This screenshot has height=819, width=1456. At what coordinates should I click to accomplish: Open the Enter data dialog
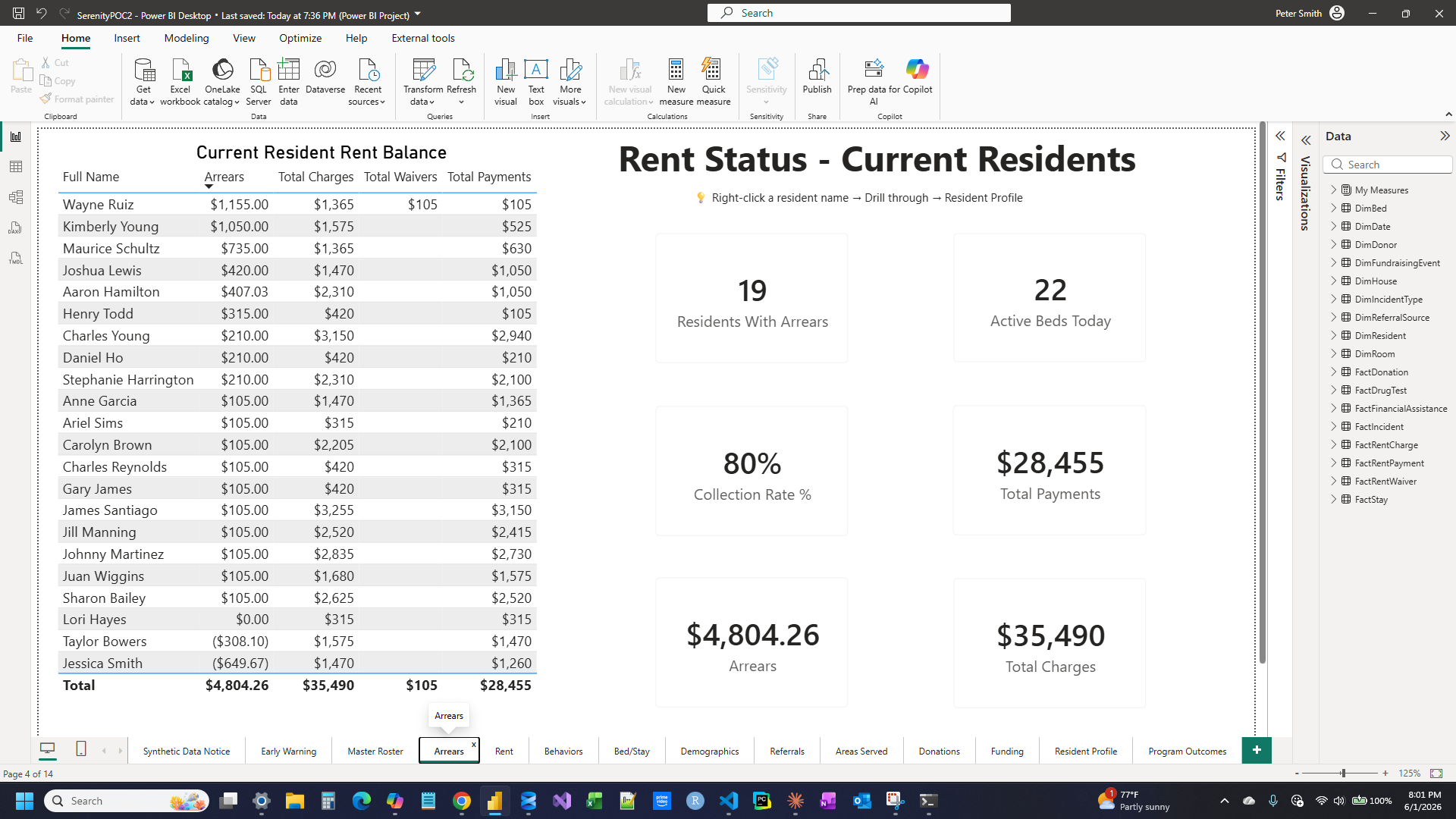[289, 82]
